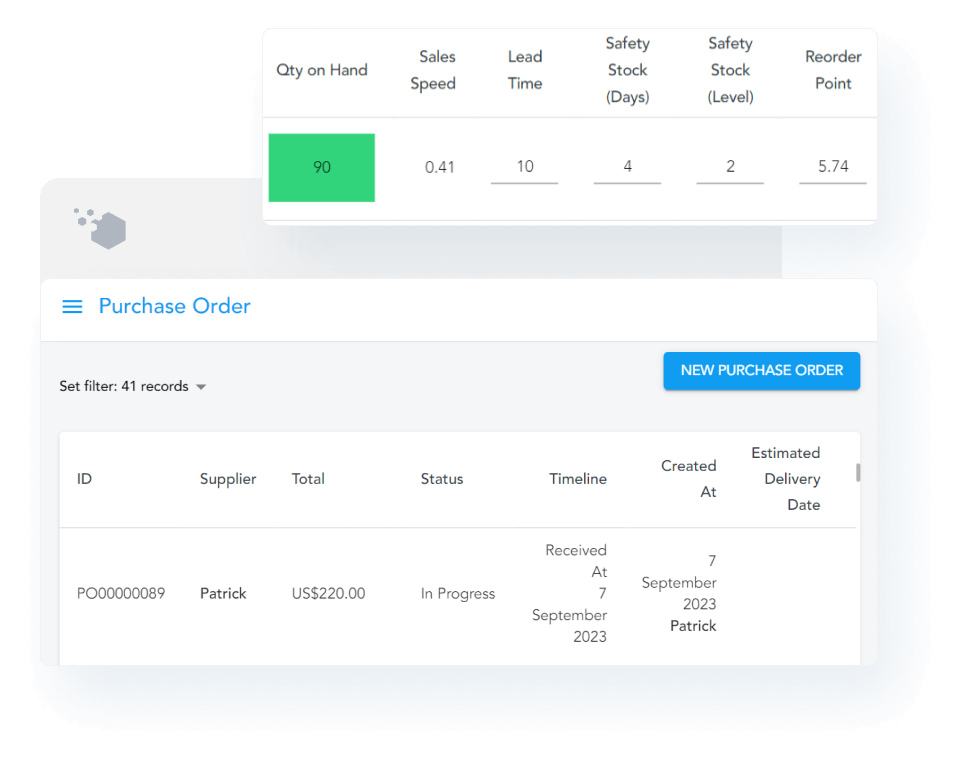Click the Total column header
Screen dimensions: 958x758
[308, 479]
